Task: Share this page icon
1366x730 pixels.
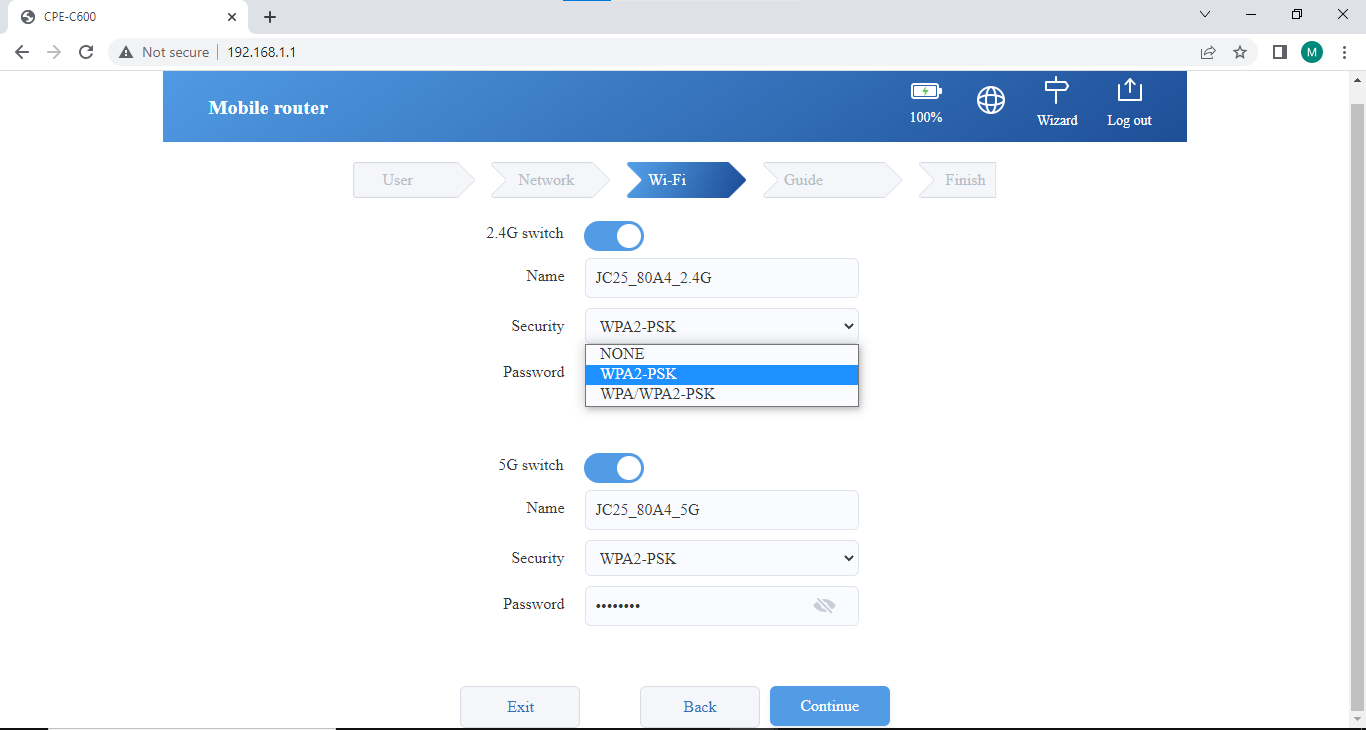Action: pos(1208,52)
